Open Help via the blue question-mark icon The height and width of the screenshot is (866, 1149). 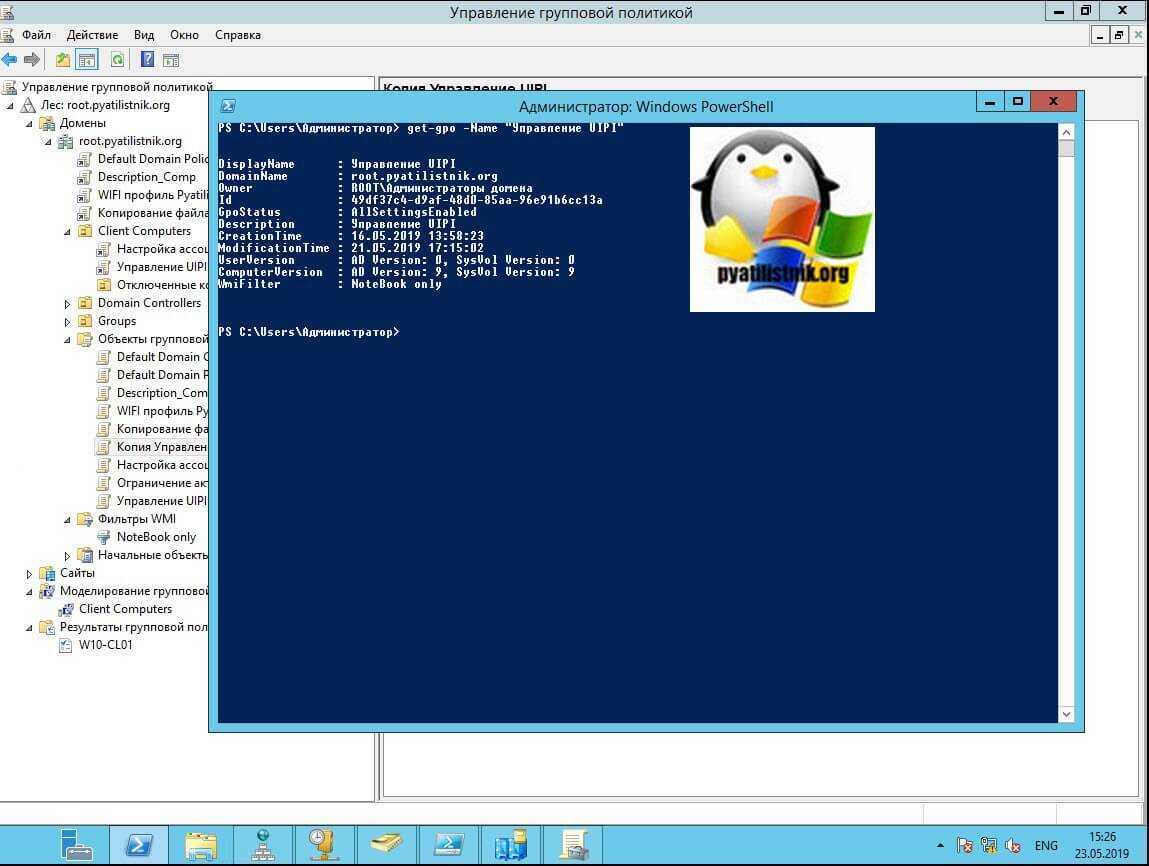(x=148, y=60)
